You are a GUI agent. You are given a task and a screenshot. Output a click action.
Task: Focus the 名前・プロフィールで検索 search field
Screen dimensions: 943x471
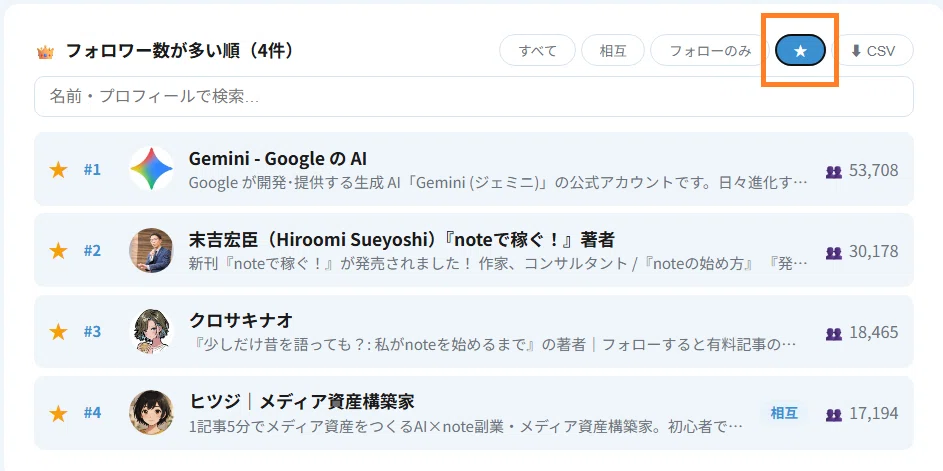(474, 96)
